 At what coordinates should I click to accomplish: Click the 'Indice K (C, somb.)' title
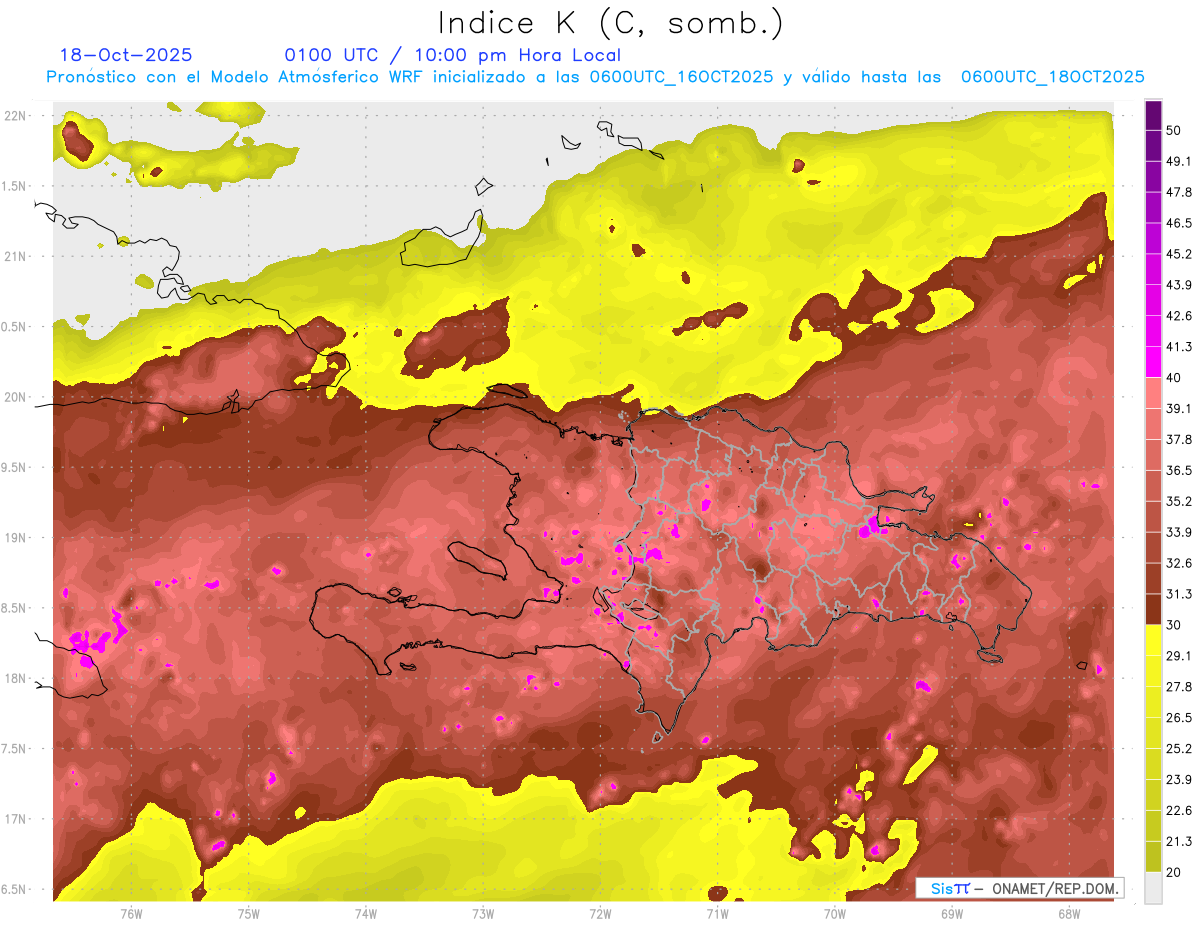610,23
